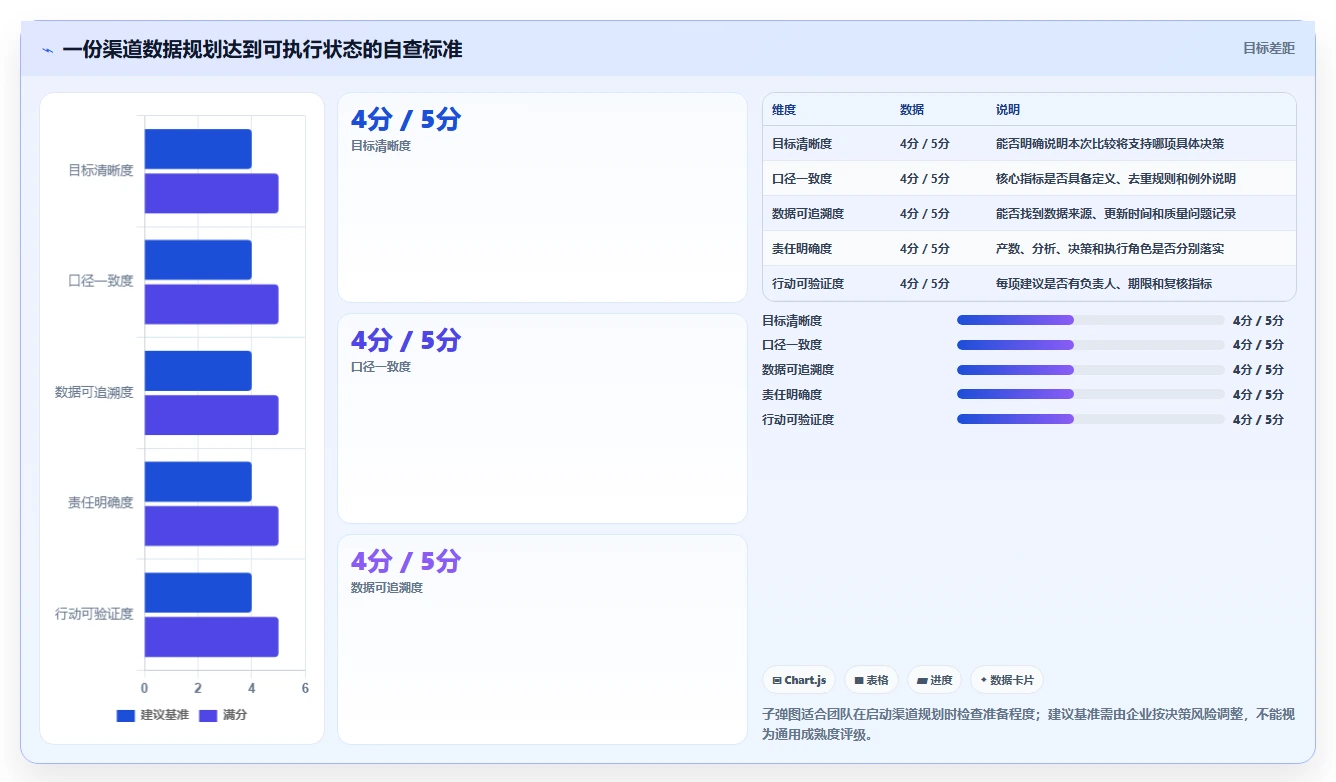The height and width of the screenshot is (782, 1336).
Task: Click the purple 满分 bar for 责任明确度
Action: tap(211, 526)
